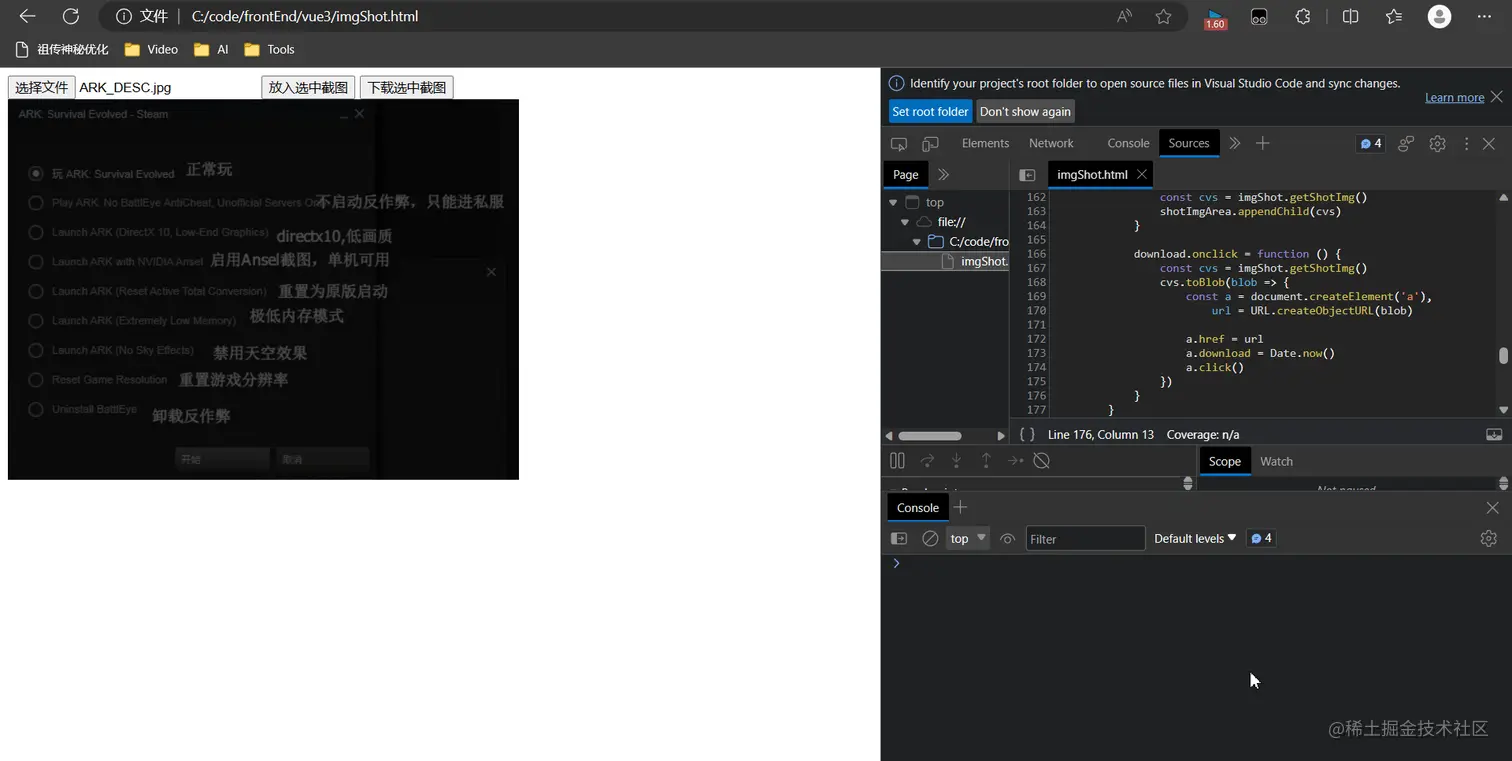
Task: Click the 选择文件 file chooser button
Action: pos(42,87)
